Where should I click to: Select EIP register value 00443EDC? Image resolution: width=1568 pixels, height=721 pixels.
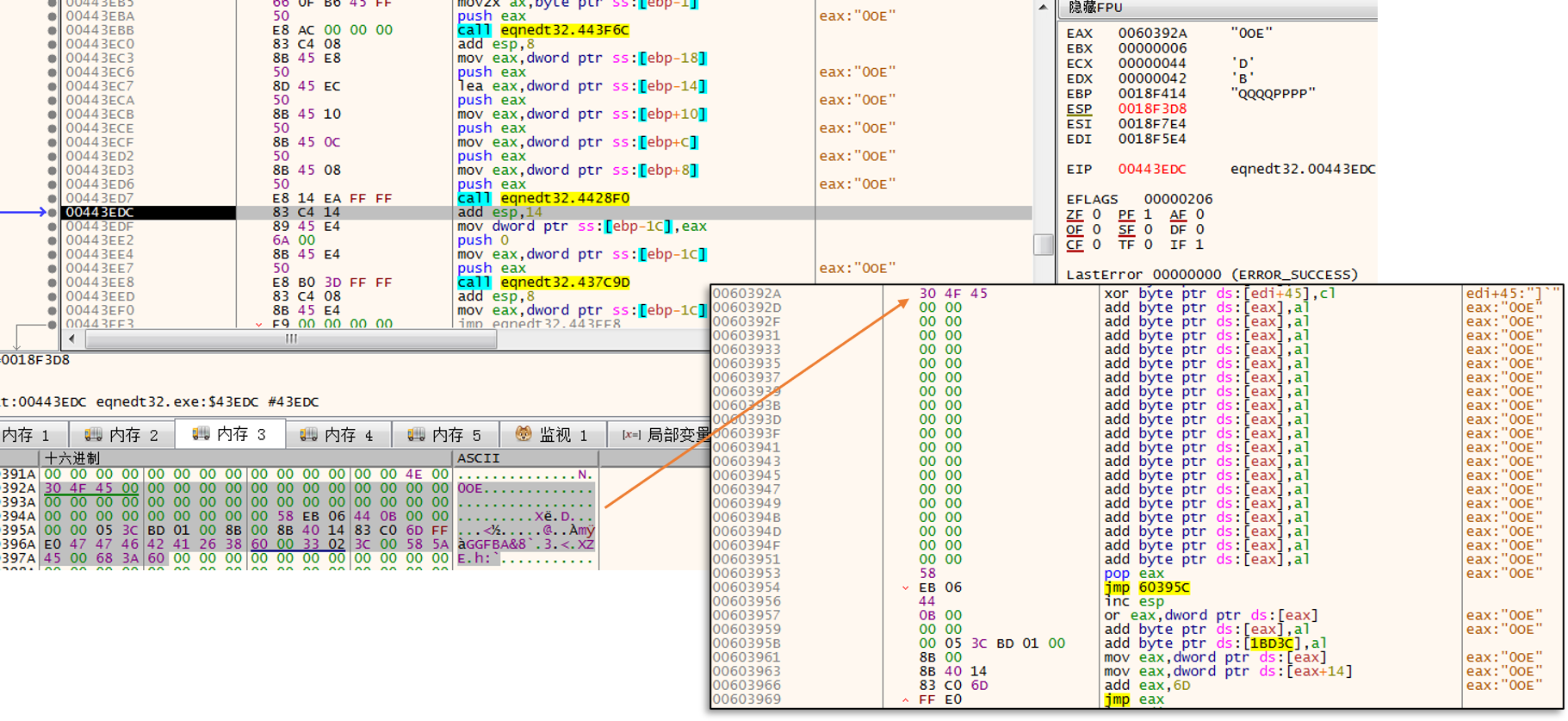click(x=1152, y=169)
